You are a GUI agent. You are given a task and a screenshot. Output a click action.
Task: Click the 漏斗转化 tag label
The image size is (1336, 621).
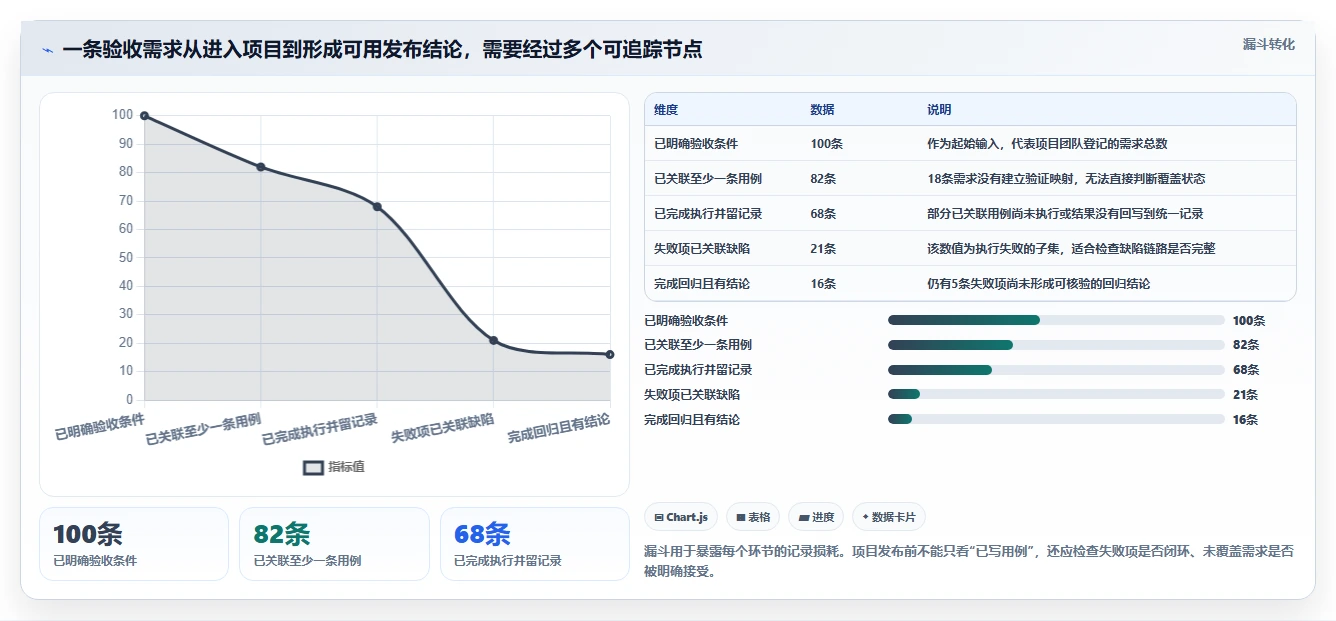point(1268,45)
